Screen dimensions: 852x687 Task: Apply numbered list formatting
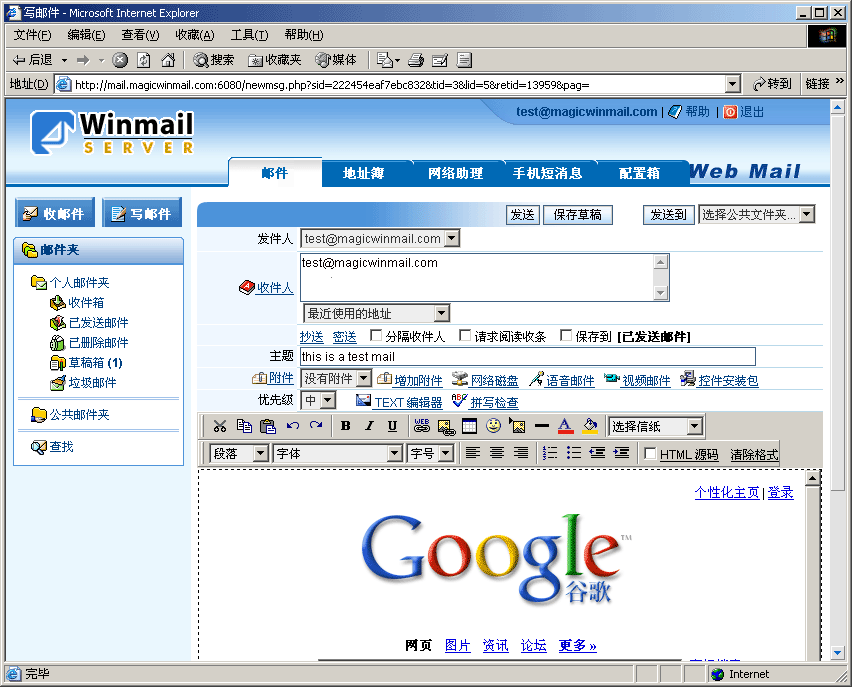tap(550, 453)
